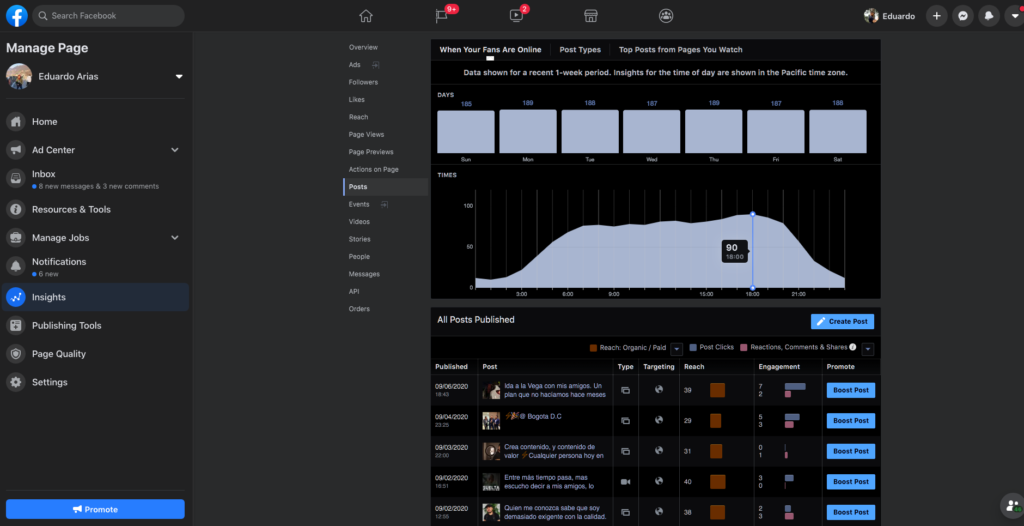Open the notifications bell icon in top bar

point(989,16)
